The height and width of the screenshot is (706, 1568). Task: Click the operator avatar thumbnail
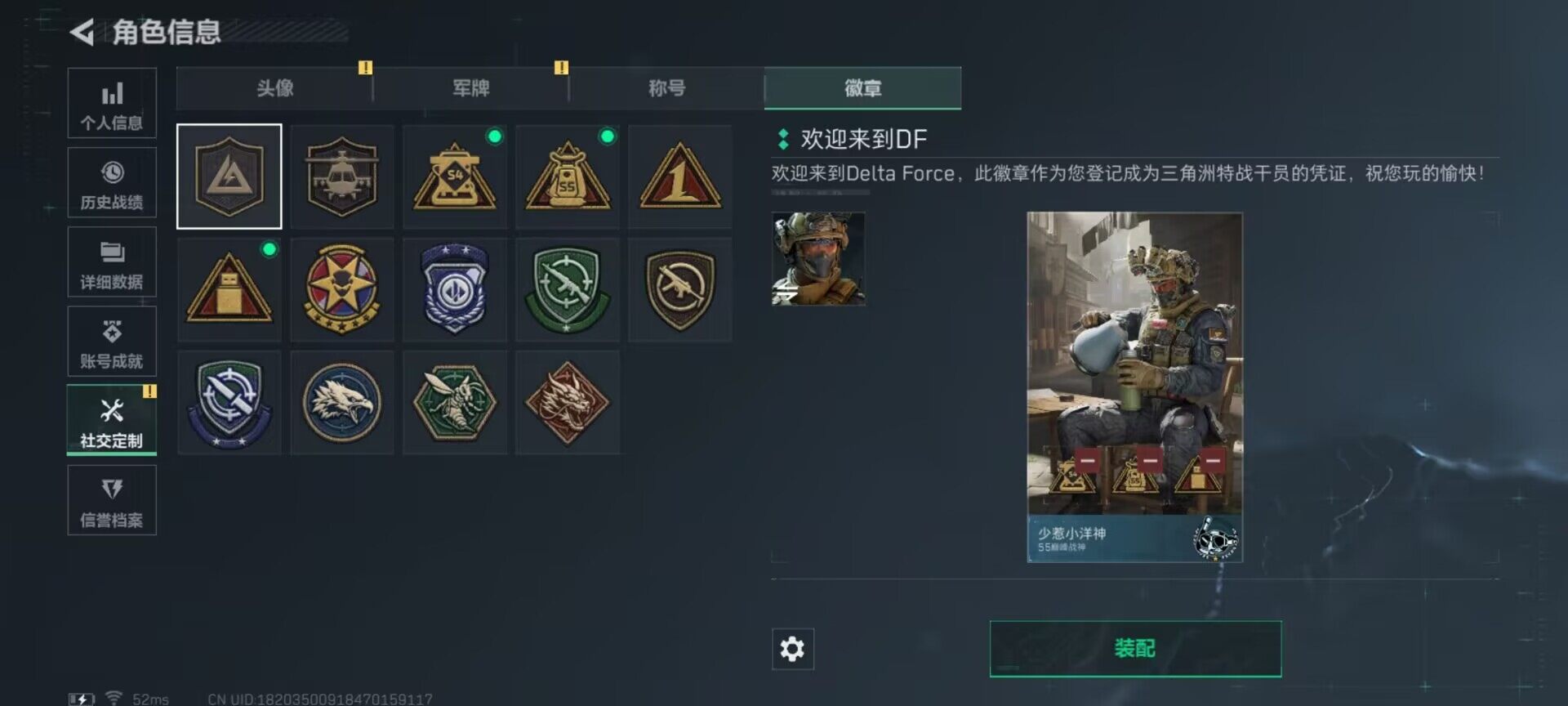[818, 259]
